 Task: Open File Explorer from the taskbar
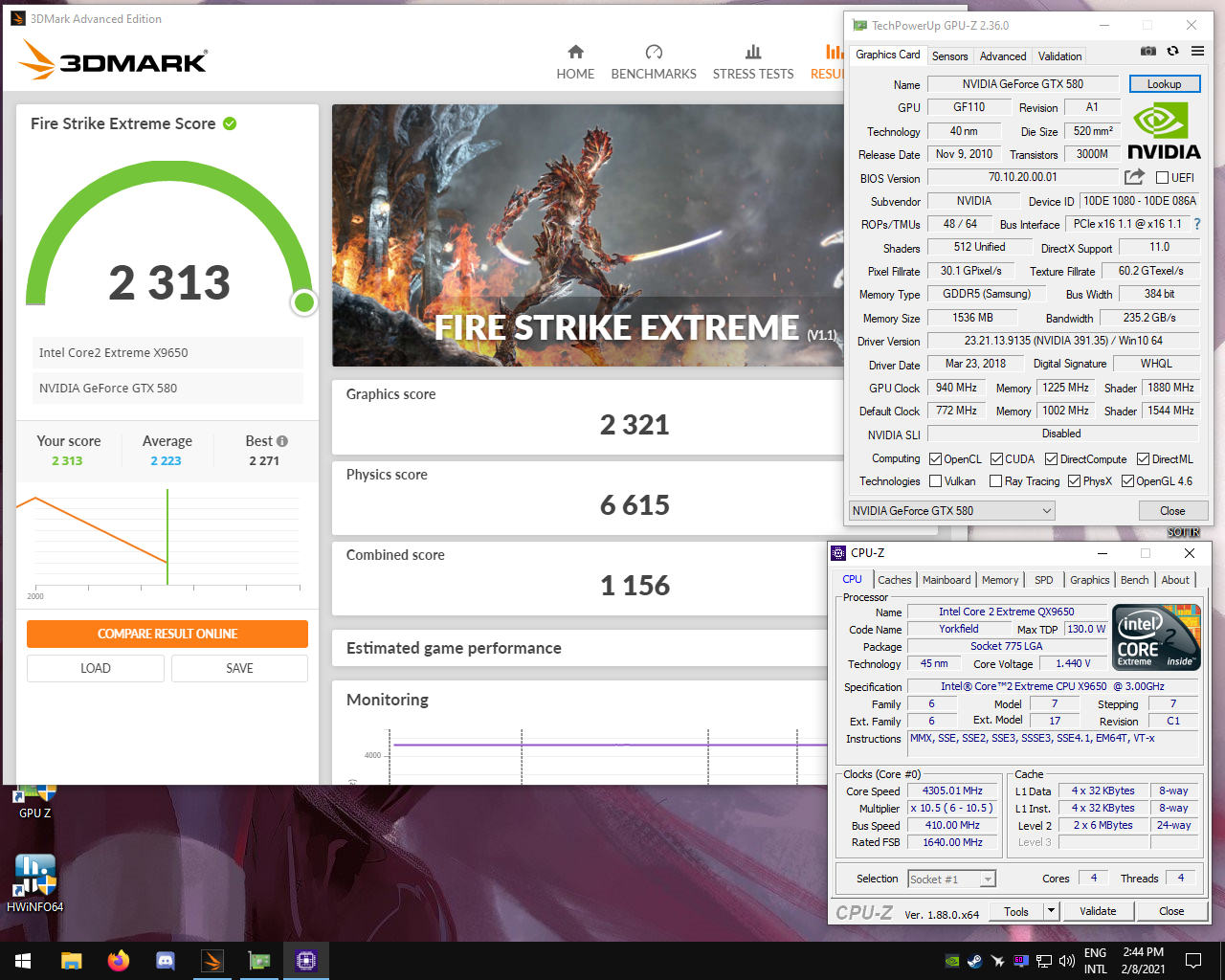(71, 961)
